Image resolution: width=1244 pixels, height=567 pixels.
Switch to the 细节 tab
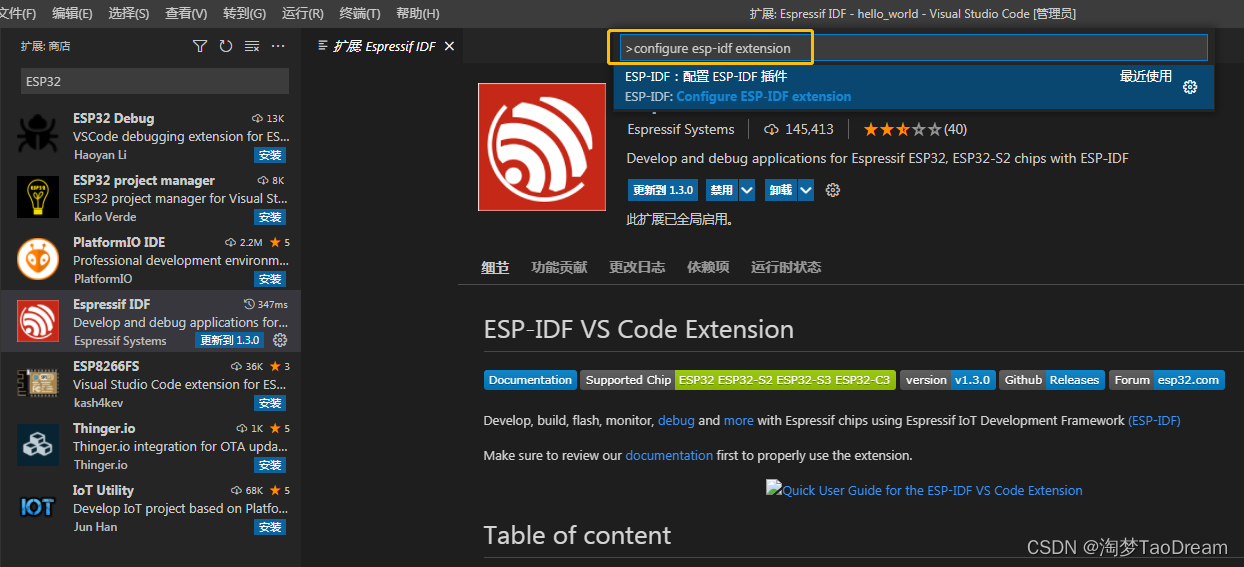pos(495,267)
